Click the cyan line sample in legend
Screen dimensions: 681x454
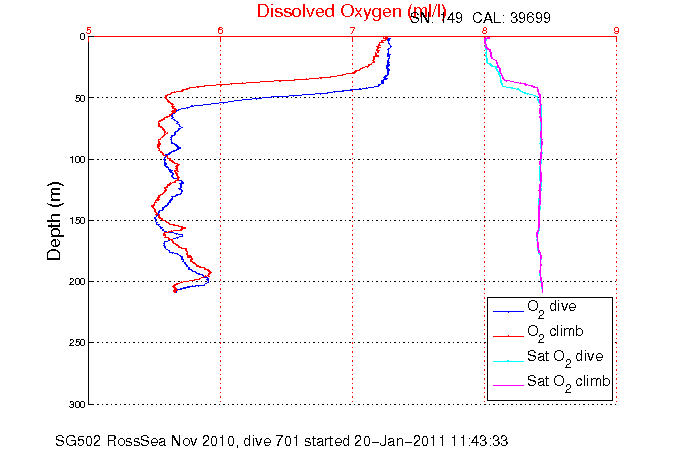pos(508,361)
